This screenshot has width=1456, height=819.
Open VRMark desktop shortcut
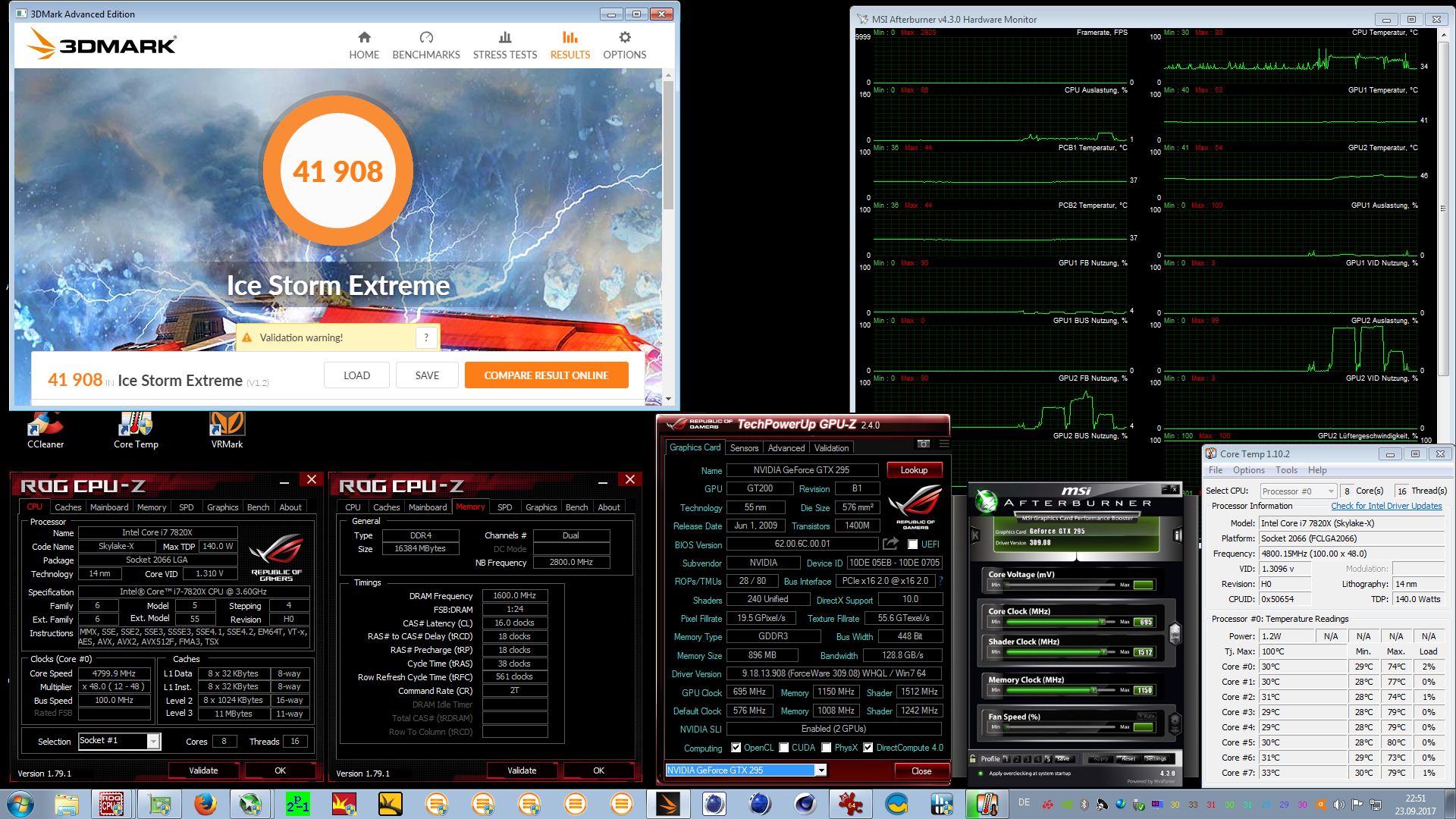coord(227,430)
